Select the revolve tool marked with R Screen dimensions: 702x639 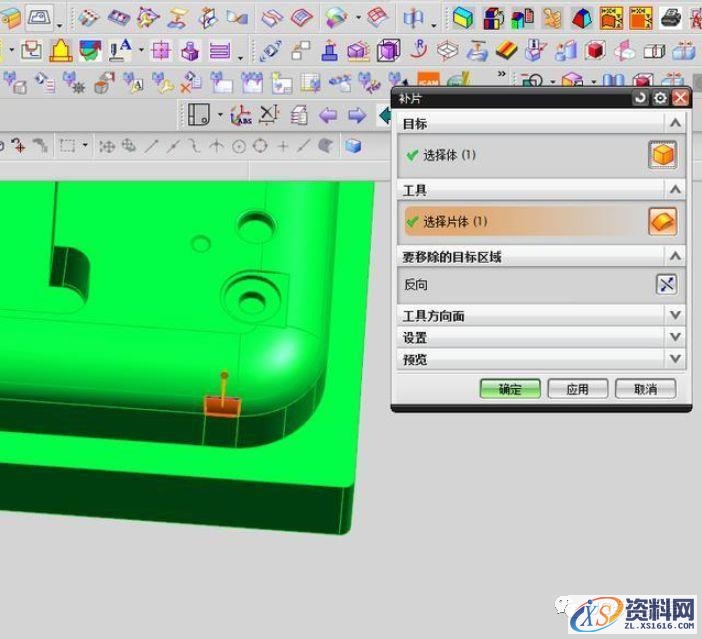click(x=419, y=49)
